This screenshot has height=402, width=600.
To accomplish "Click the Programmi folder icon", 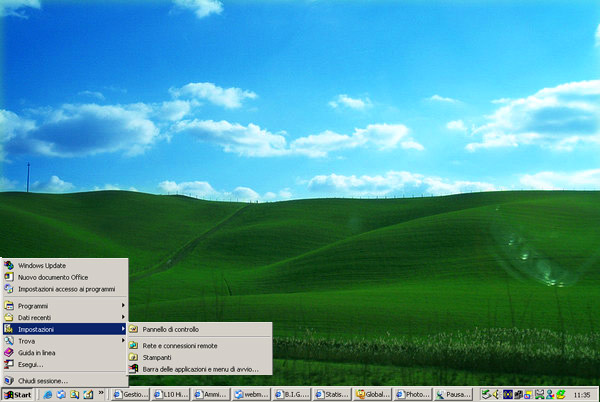I will (9, 306).
